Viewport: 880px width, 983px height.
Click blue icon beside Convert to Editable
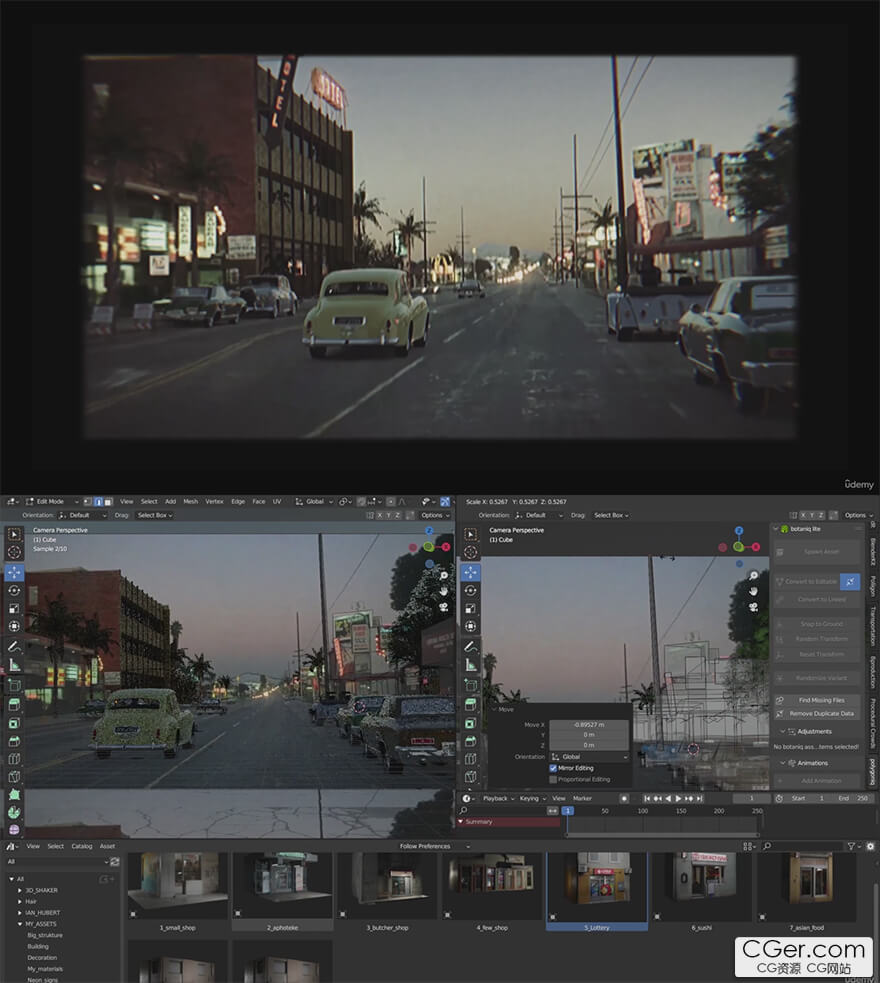pos(850,582)
